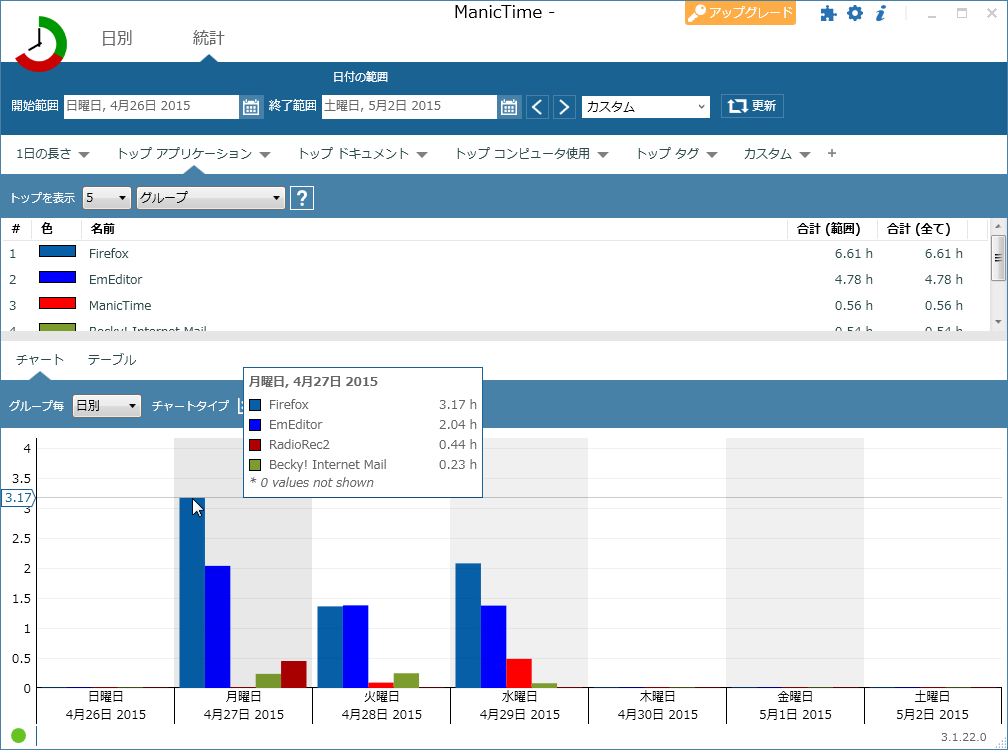Click the list scrollbar down arrow
Screen dimensions: 1008x750
pyautogui.click(x=998, y=322)
